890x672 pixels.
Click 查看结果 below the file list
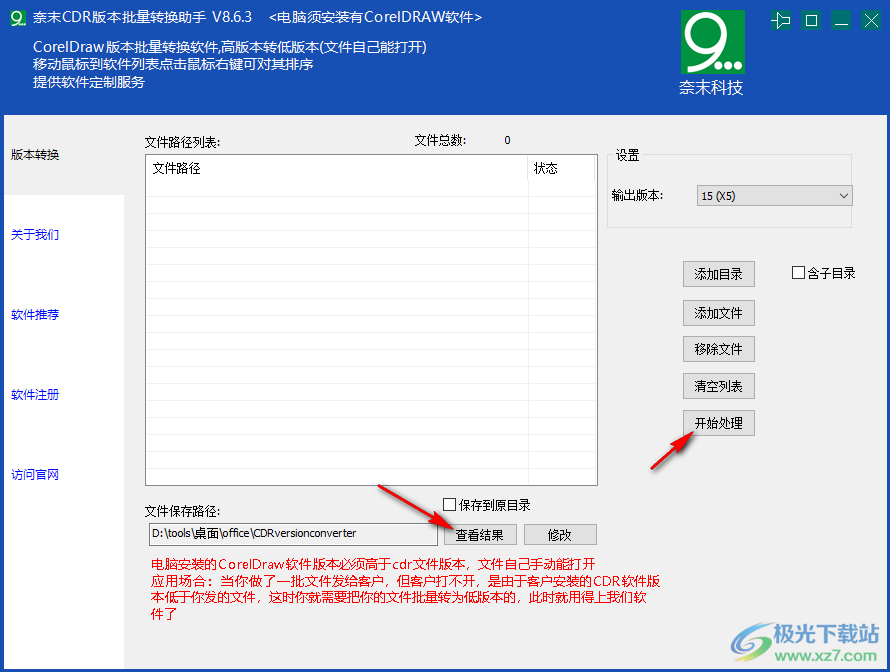[x=480, y=534]
